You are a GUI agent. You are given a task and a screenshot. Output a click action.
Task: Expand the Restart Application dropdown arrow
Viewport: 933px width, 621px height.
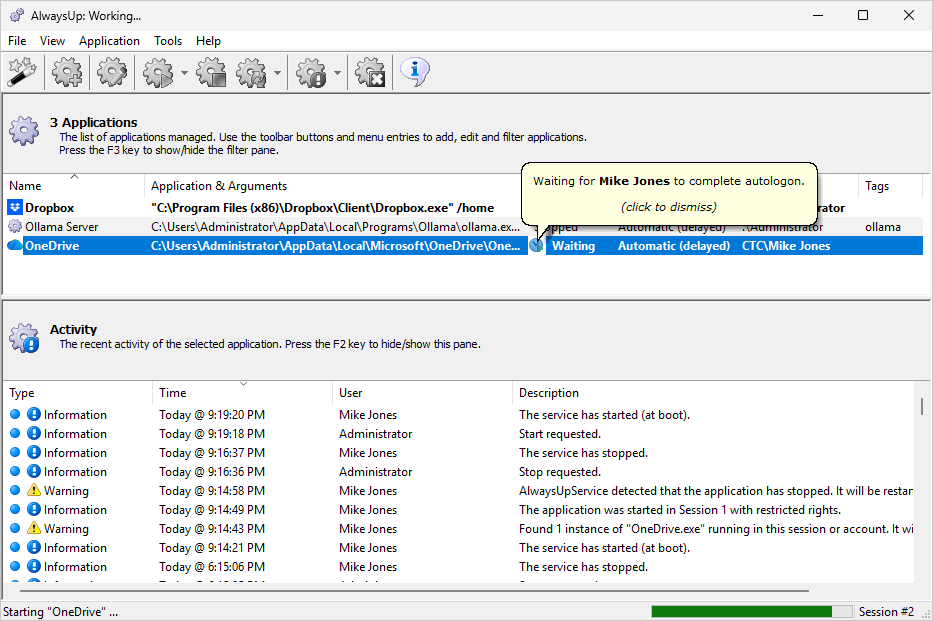pos(277,73)
